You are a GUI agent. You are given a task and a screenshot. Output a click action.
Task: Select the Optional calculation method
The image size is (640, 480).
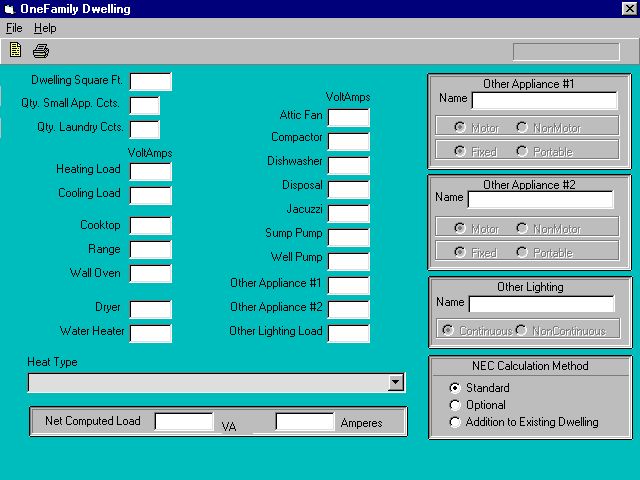point(456,405)
